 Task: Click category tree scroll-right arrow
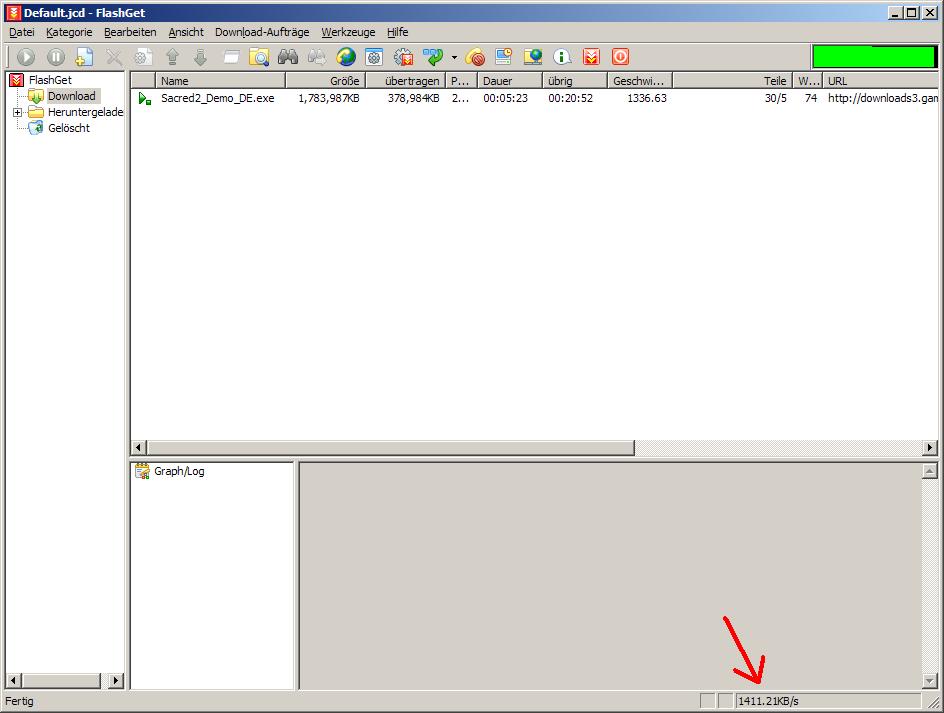(x=116, y=681)
